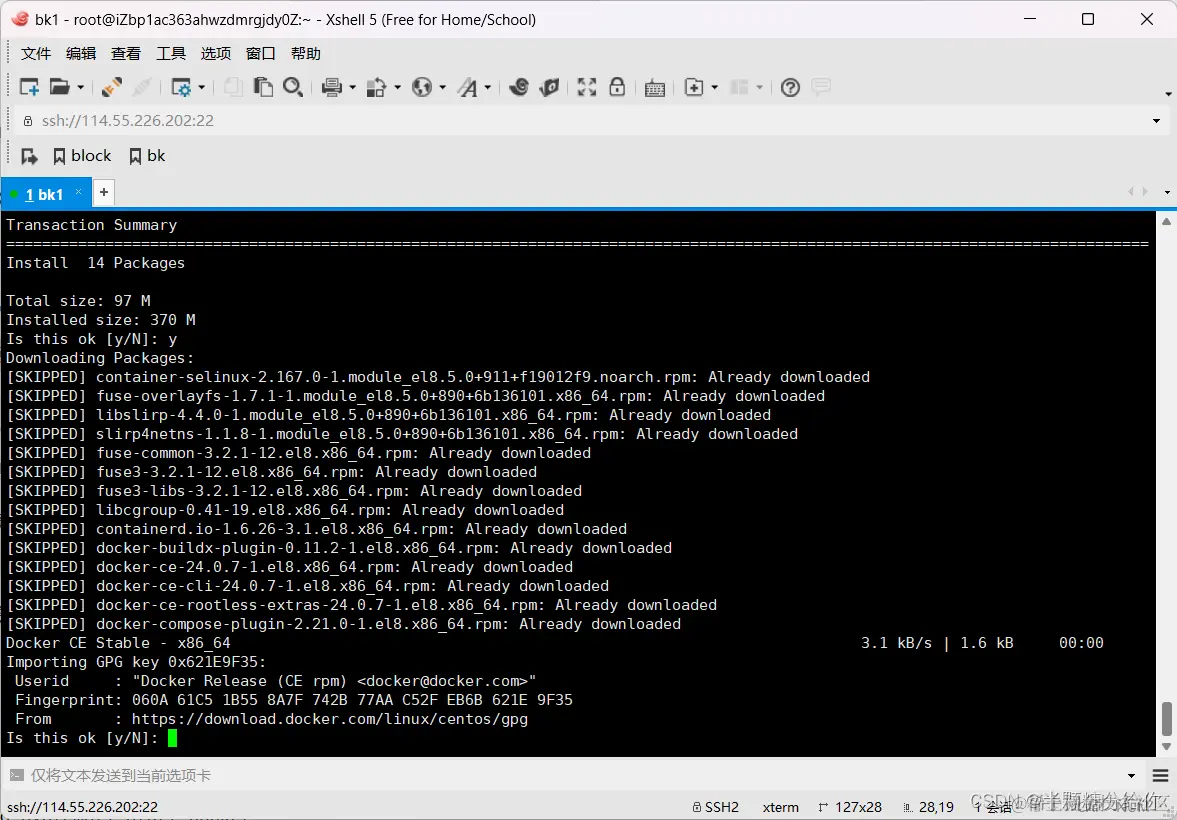Click the docker GPG URL in terminal
The height and width of the screenshot is (820, 1177).
click(x=330, y=719)
